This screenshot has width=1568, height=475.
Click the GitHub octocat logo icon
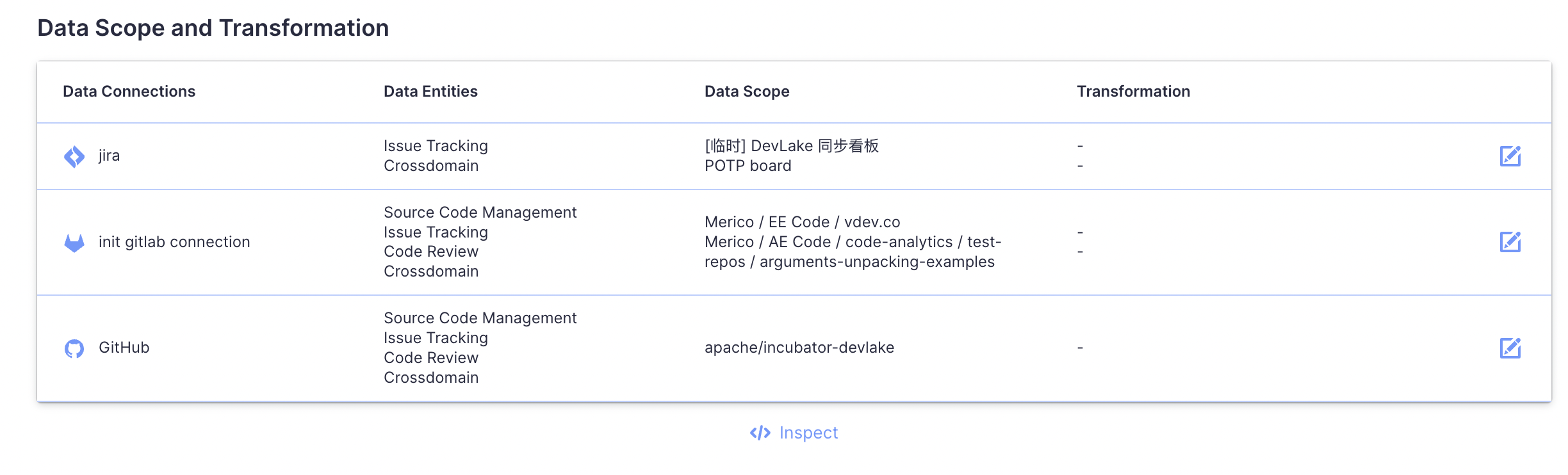[74, 348]
